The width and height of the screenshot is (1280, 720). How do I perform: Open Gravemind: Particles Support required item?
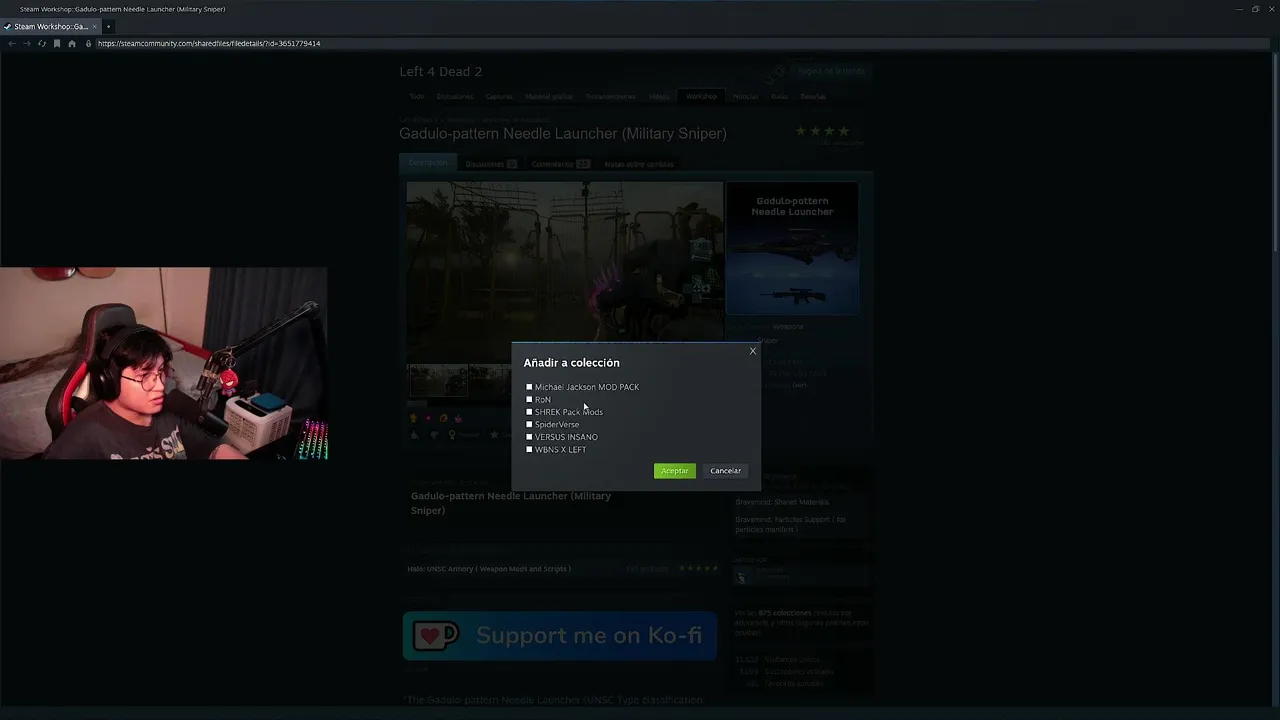tap(792, 524)
